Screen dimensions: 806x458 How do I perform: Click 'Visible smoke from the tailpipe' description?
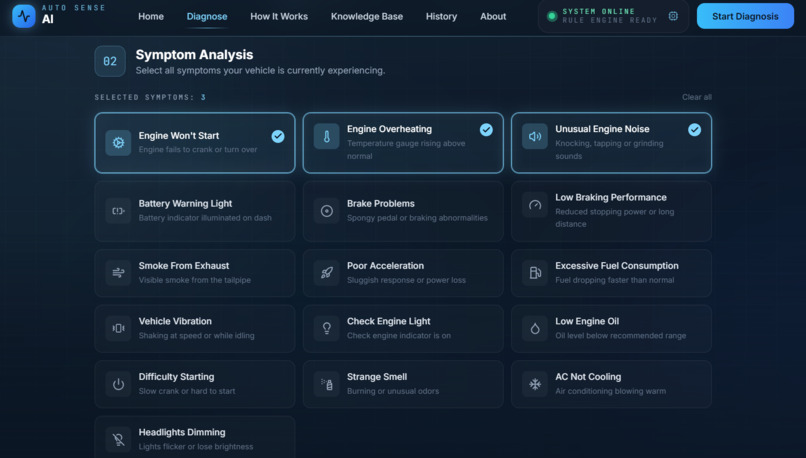(195, 280)
